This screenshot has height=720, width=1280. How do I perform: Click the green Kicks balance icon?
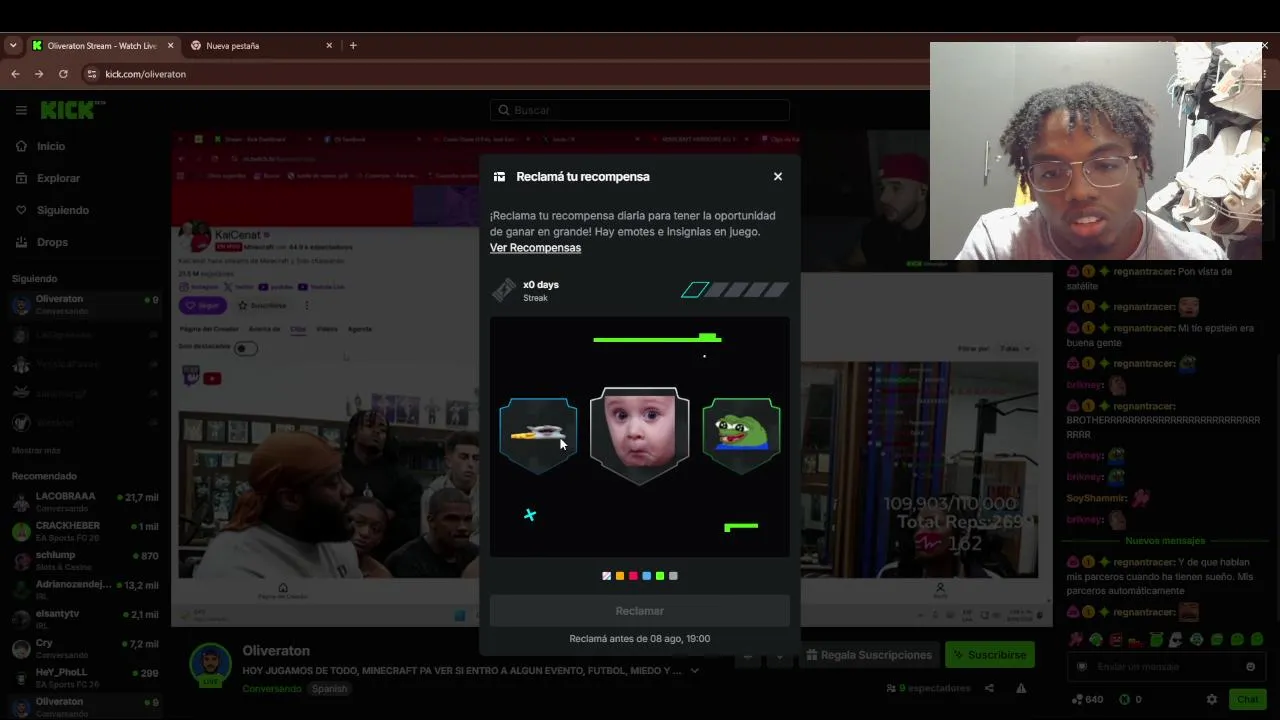click(1125, 700)
